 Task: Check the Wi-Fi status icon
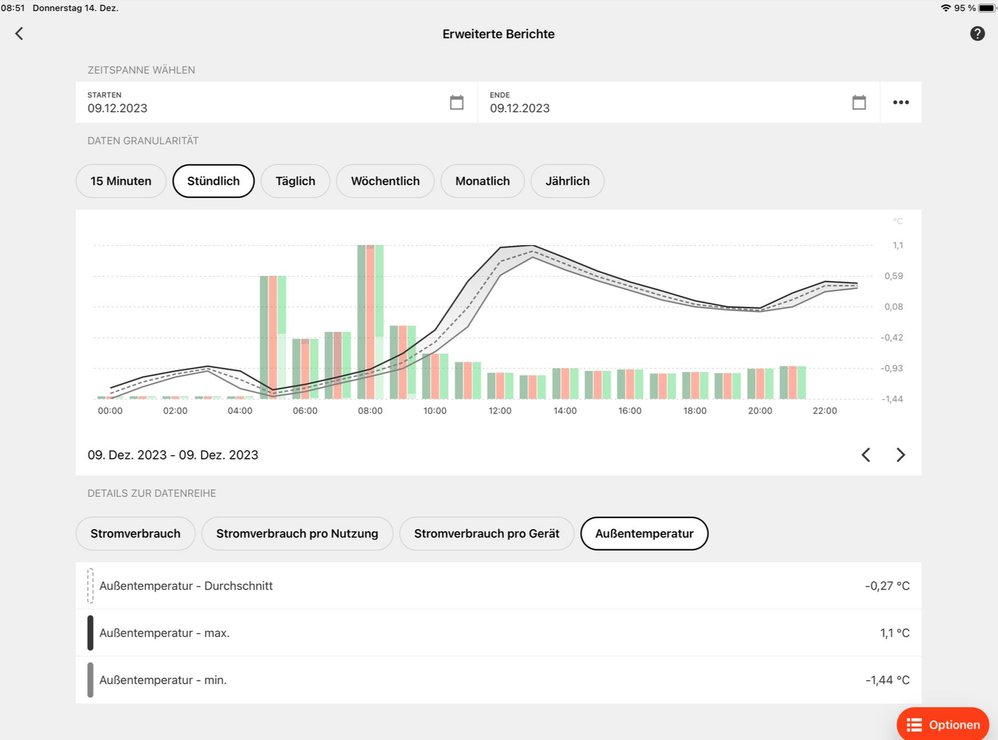[945, 8]
